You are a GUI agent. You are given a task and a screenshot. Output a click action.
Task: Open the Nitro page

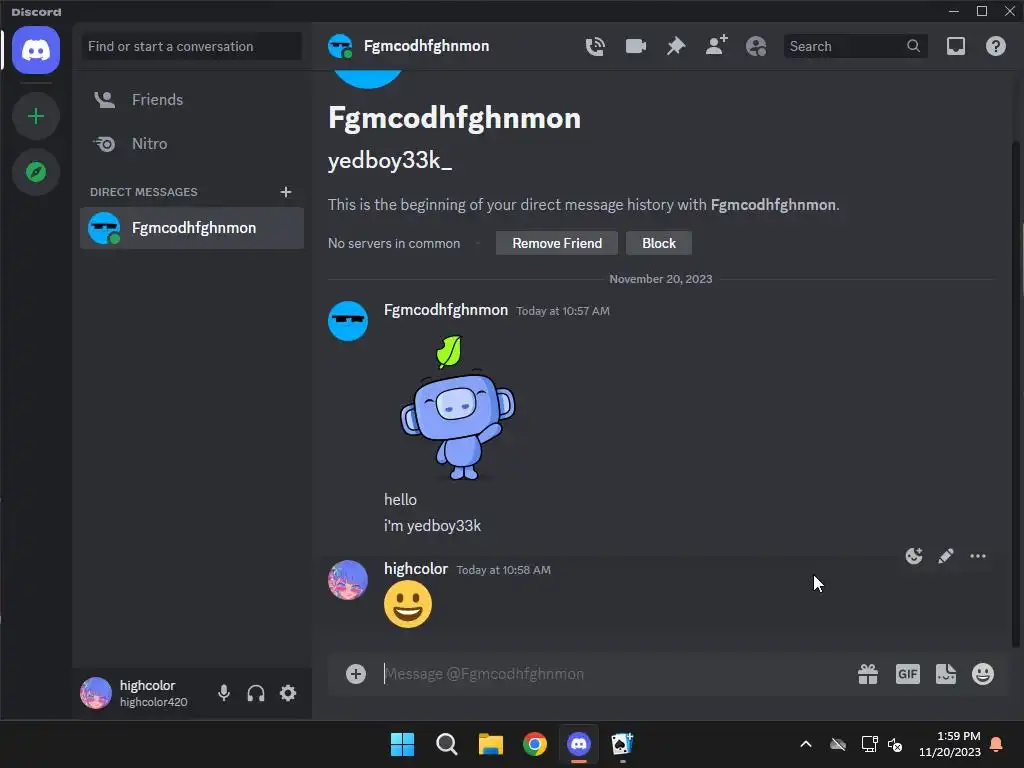click(x=192, y=144)
